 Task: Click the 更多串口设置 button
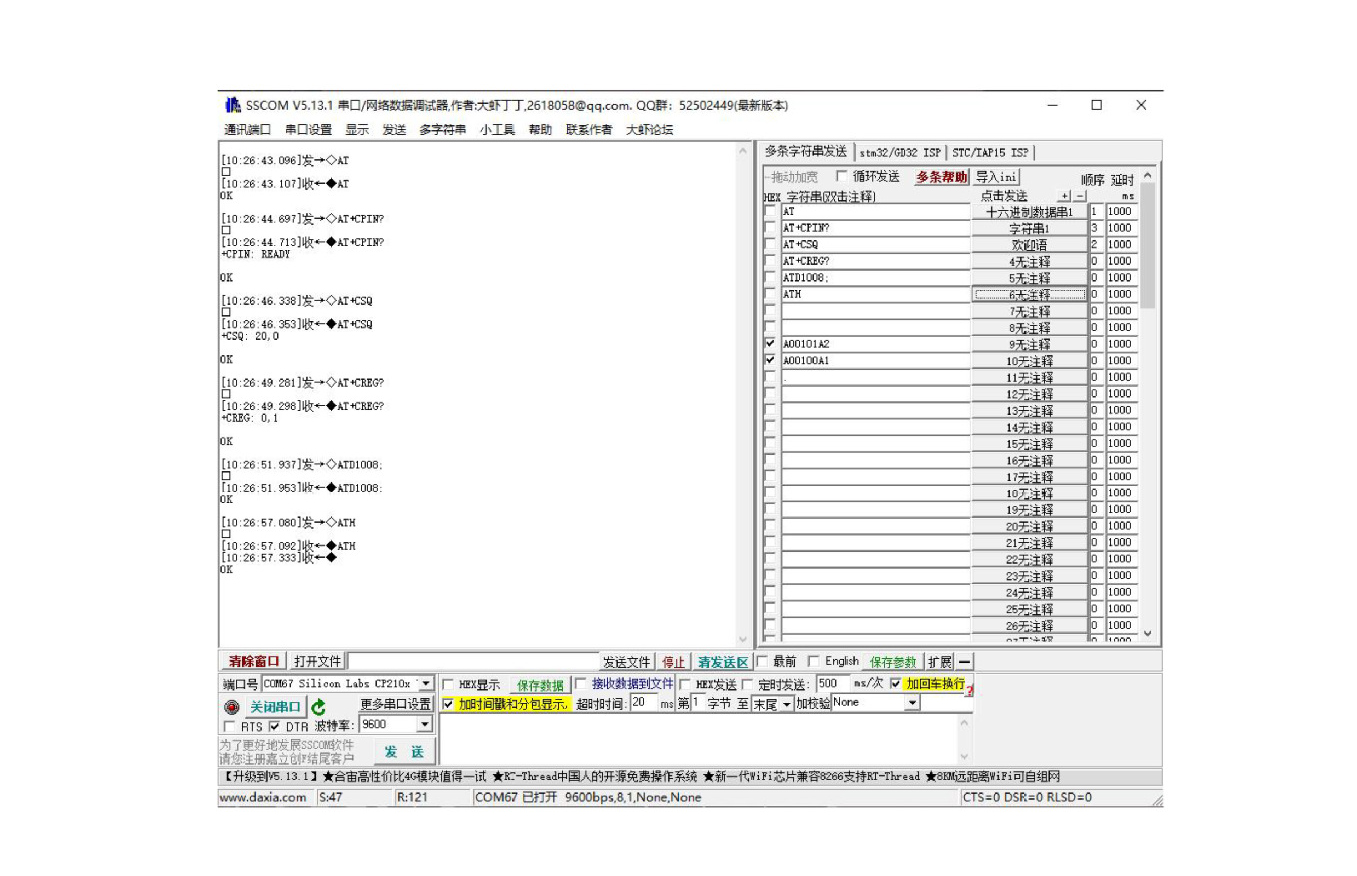click(396, 704)
